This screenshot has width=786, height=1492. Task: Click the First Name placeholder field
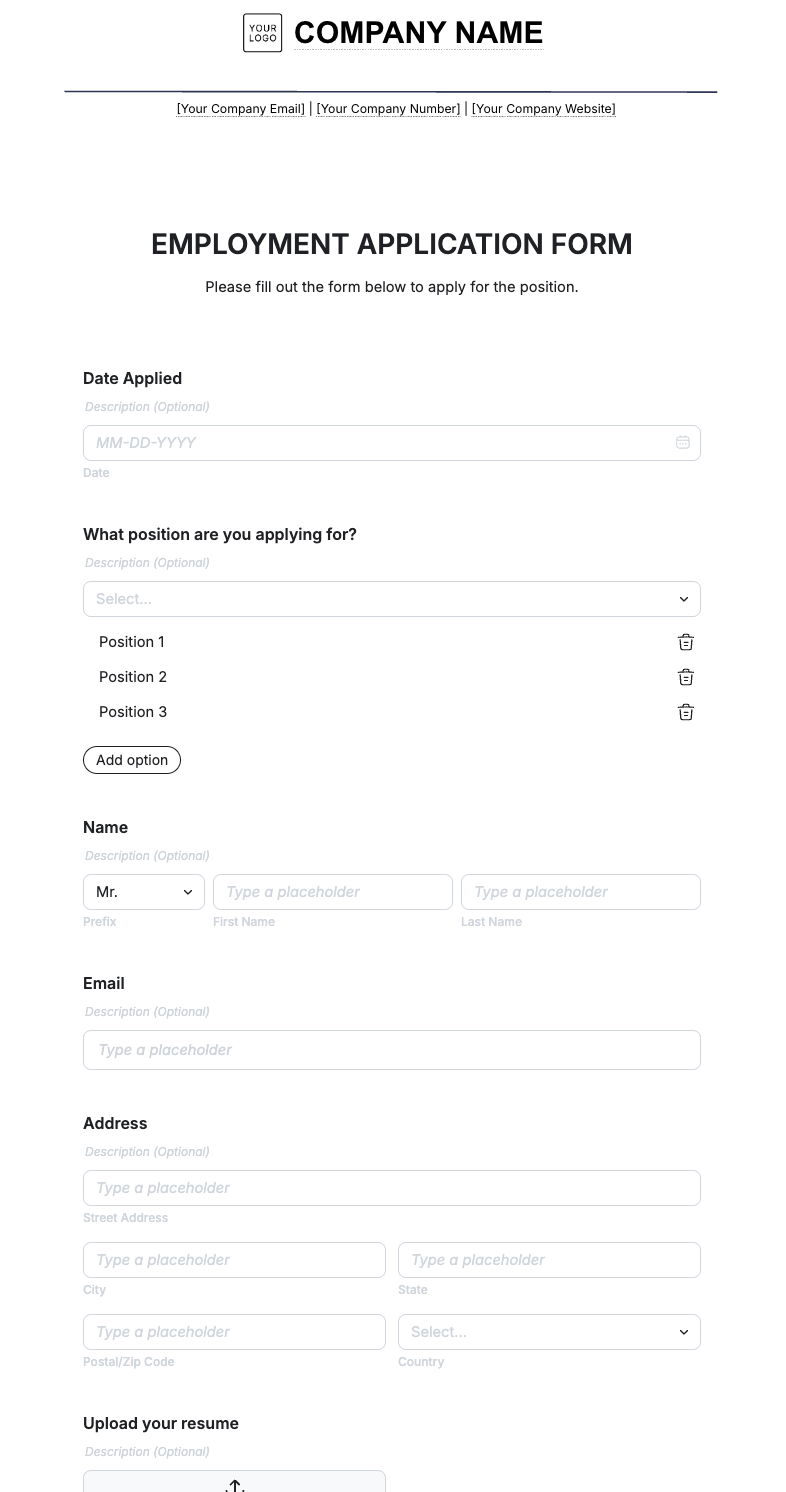332,891
